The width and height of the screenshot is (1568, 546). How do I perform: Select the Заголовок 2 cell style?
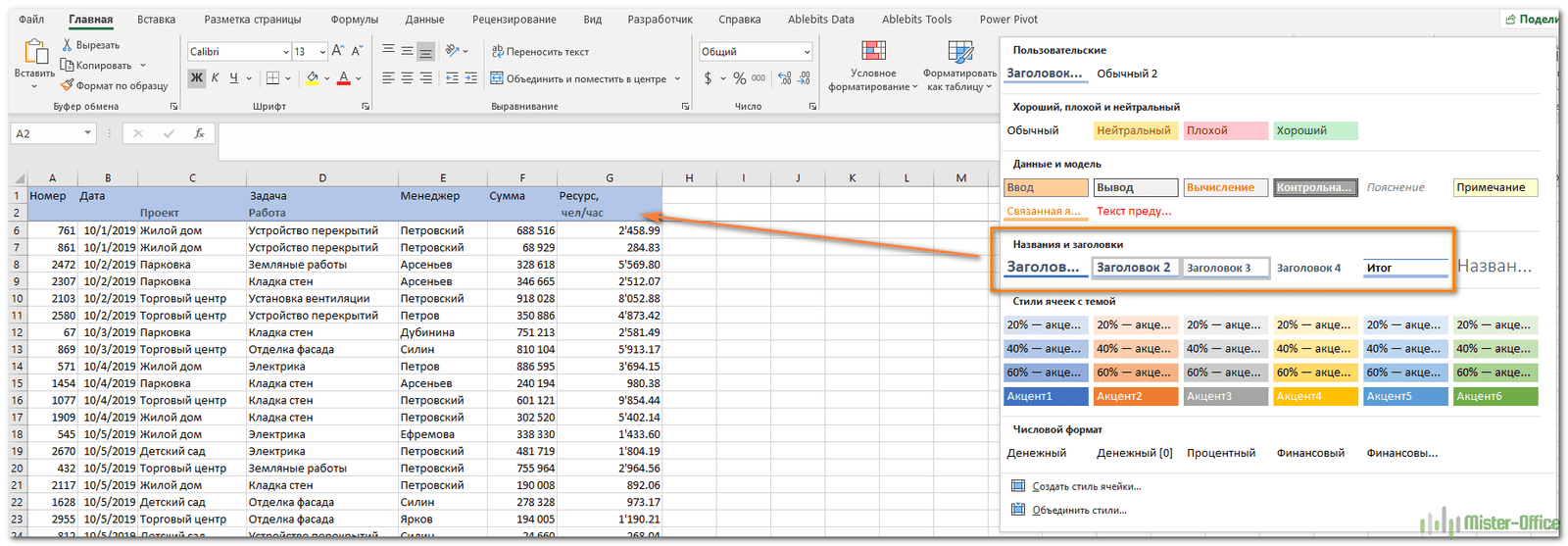coord(1133,268)
